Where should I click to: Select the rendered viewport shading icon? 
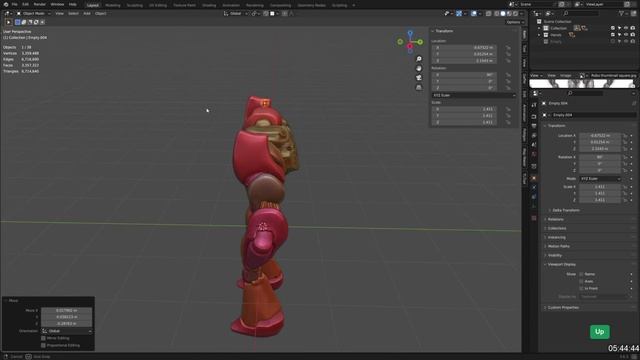coord(515,13)
